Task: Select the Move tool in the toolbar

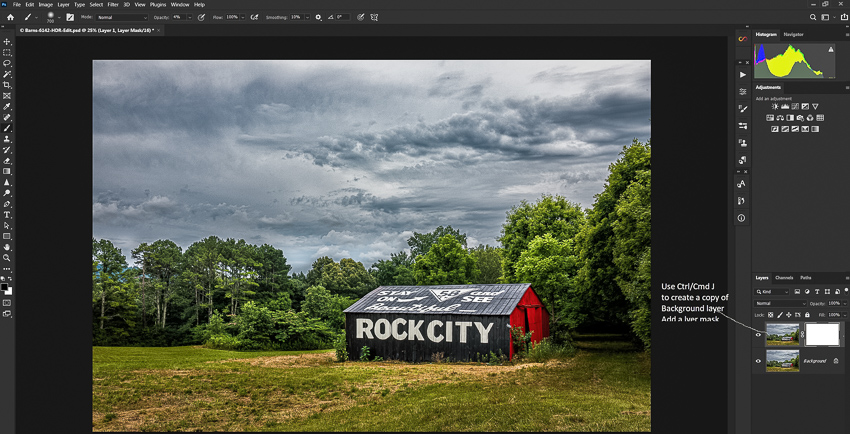Action: [x=7, y=42]
